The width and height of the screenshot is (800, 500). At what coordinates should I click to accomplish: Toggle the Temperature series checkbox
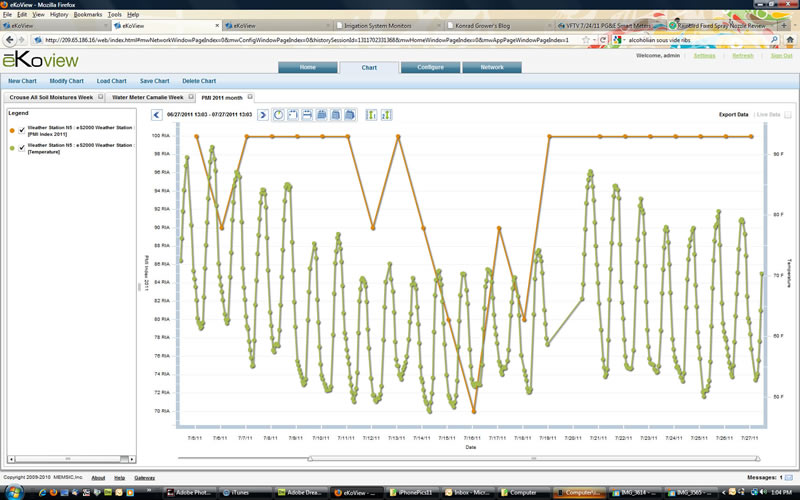pyautogui.click(x=21, y=147)
